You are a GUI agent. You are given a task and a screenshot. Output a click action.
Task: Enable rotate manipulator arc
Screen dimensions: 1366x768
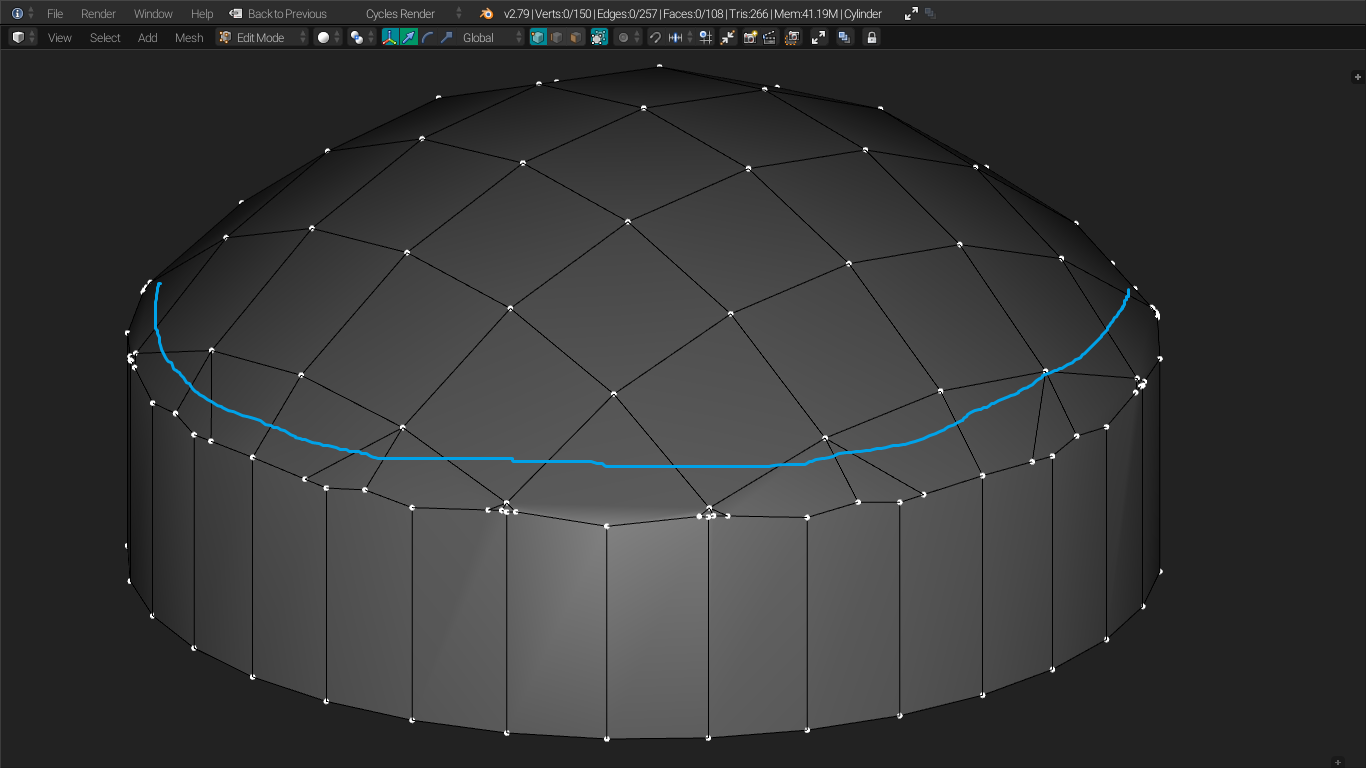[427, 37]
